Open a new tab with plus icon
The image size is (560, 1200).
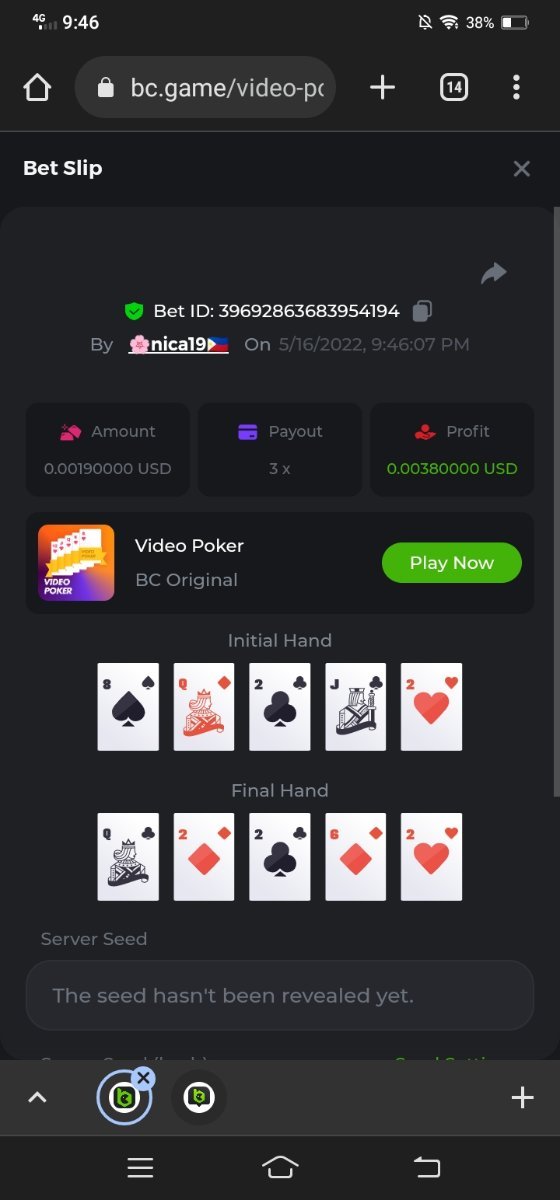point(382,88)
